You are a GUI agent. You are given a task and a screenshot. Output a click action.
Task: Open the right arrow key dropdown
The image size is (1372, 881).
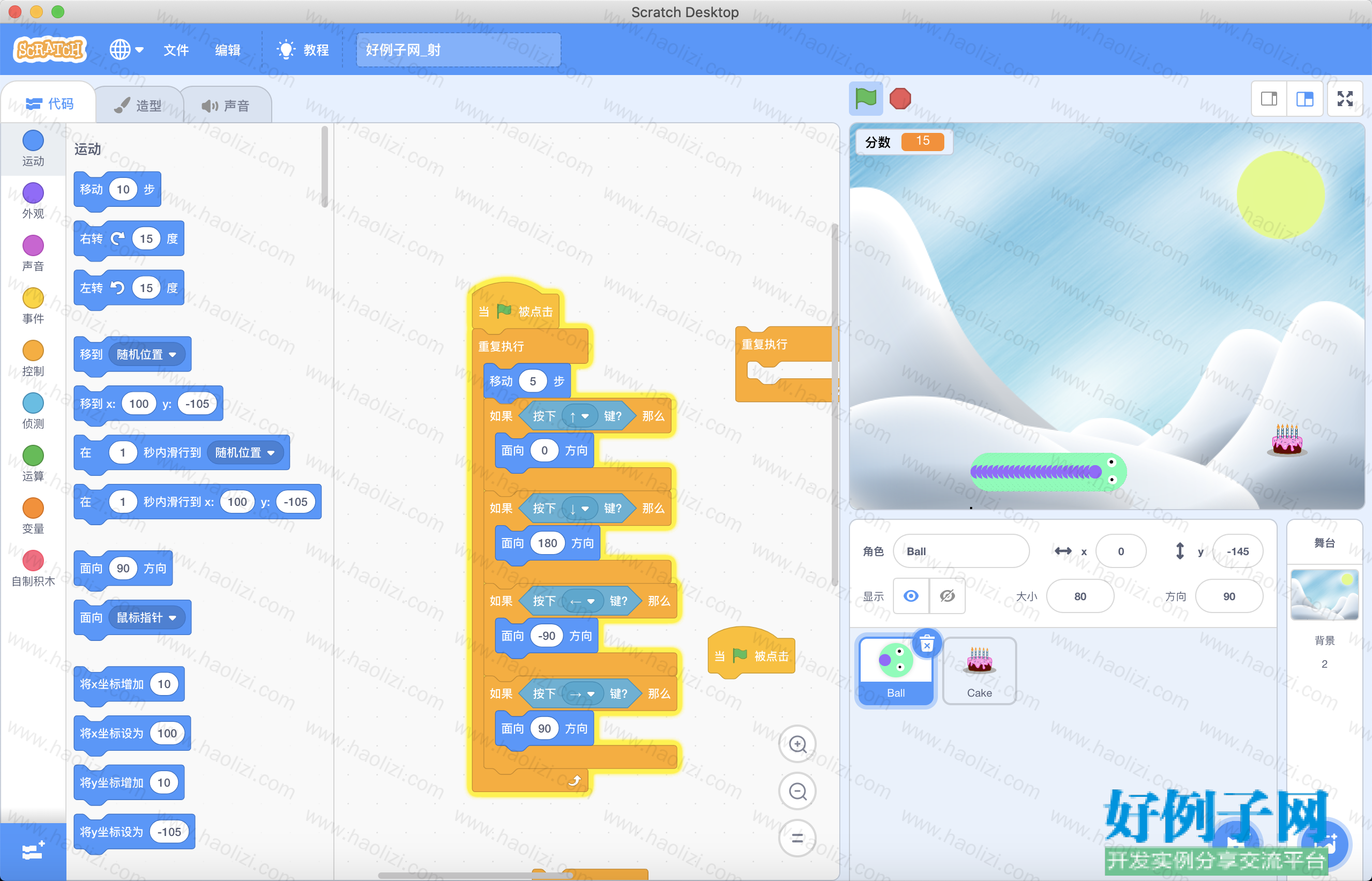(x=583, y=694)
